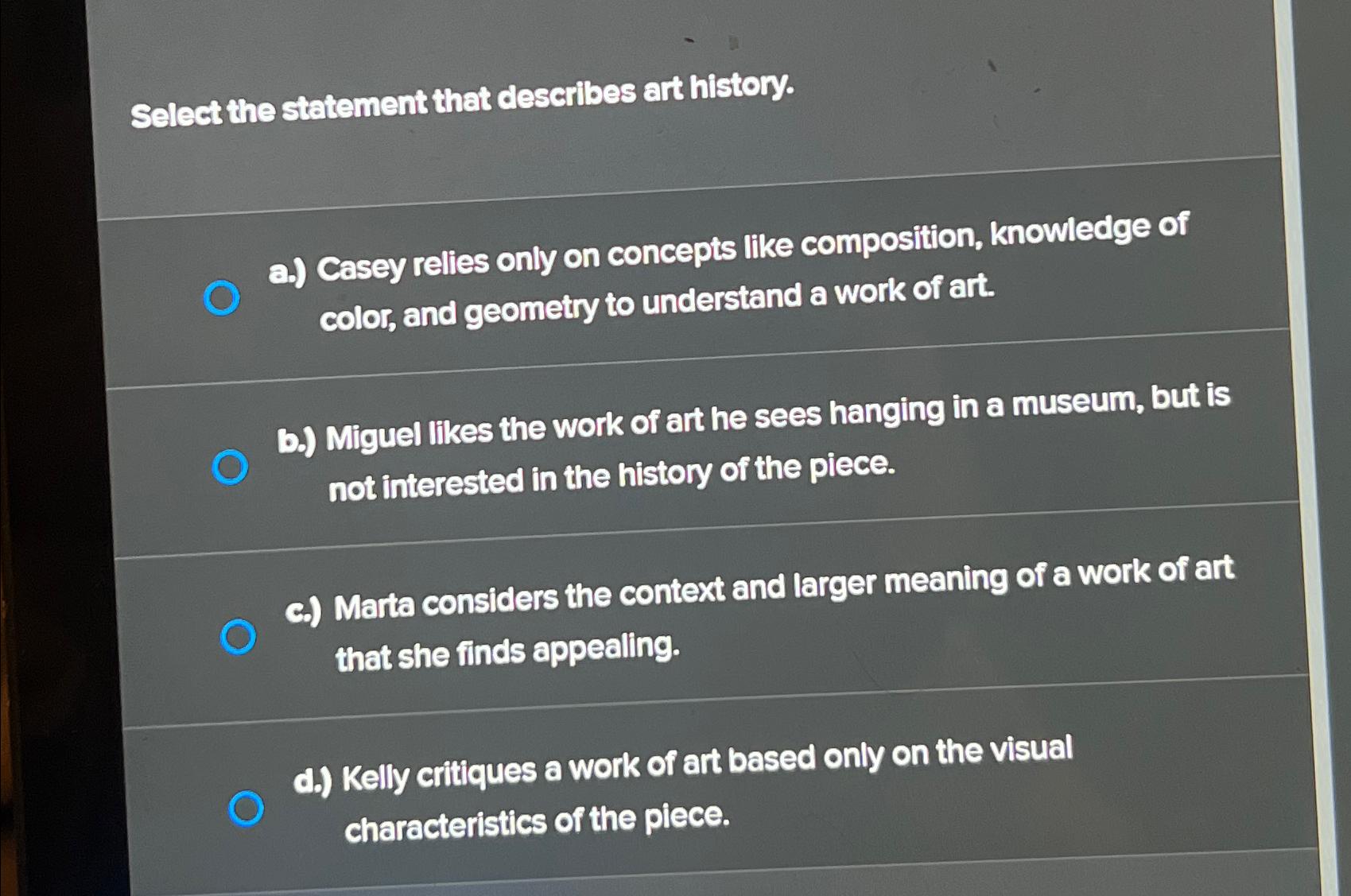The width and height of the screenshot is (1351, 896).
Task: Select radio button for option d
Action: [248, 807]
